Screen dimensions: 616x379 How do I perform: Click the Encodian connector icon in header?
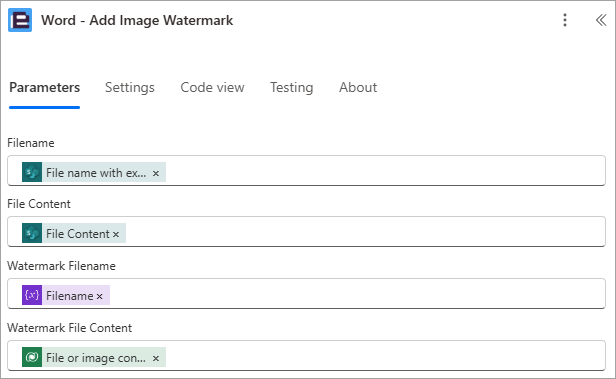(20, 20)
